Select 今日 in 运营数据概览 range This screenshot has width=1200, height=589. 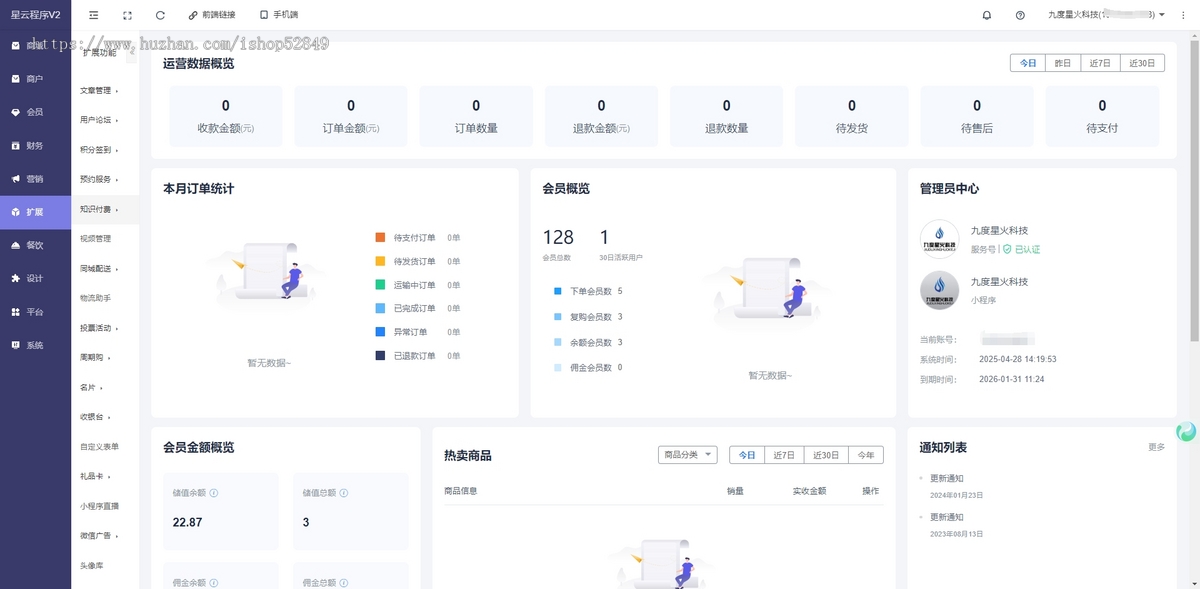(1028, 63)
